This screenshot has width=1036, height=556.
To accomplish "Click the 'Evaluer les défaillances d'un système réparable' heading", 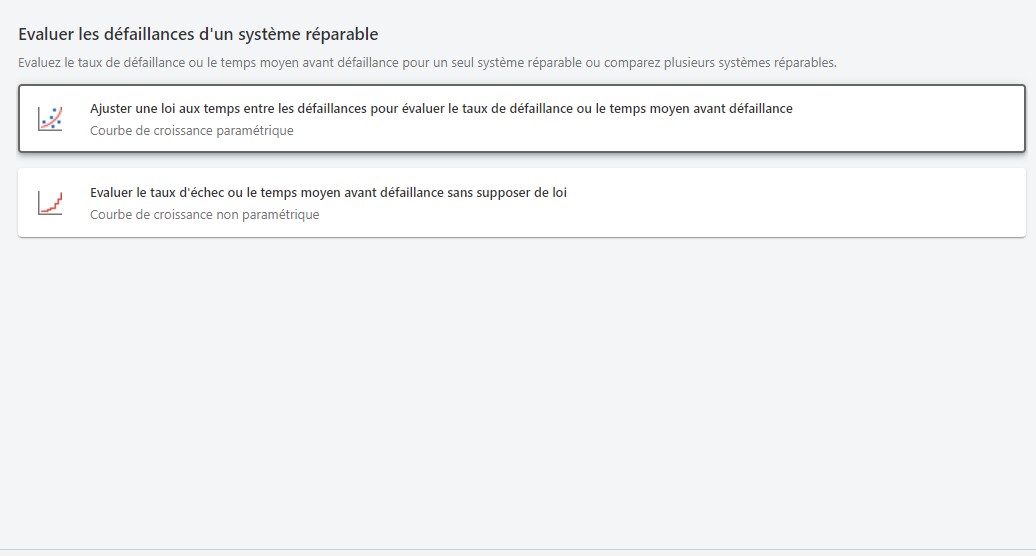I will coord(198,34).
